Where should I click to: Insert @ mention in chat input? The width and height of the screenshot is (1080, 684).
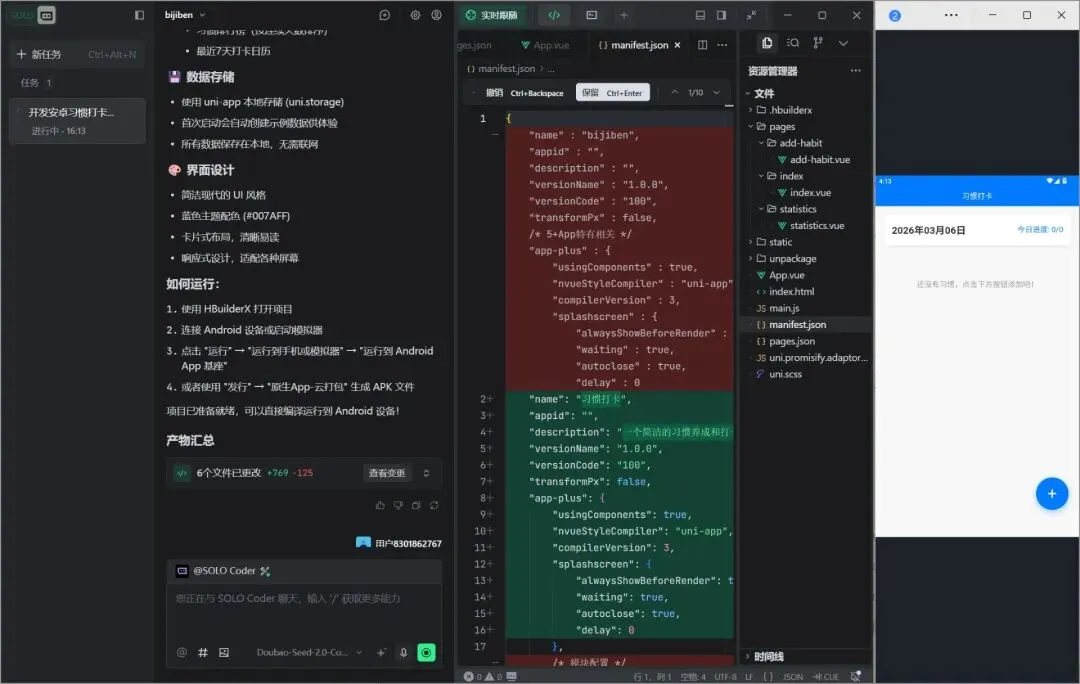[x=182, y=652]
